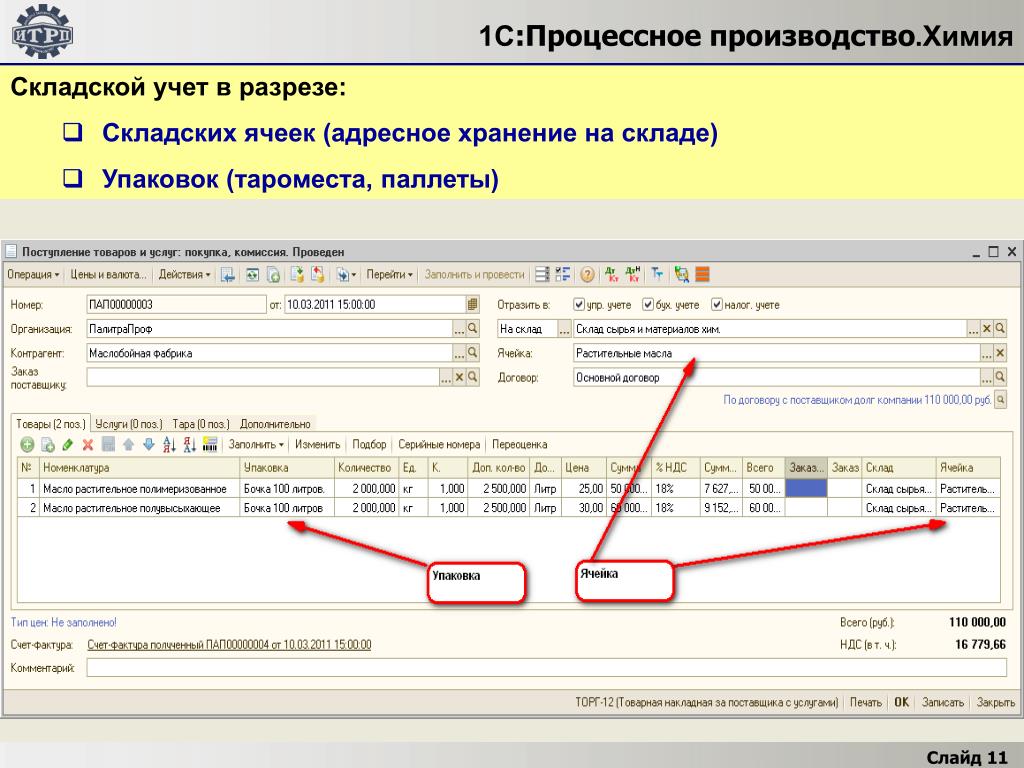Toggle the бух. учете checkbox
Image resolution: width=1024 pixels, height=768 pixels.
coord(648,304)
